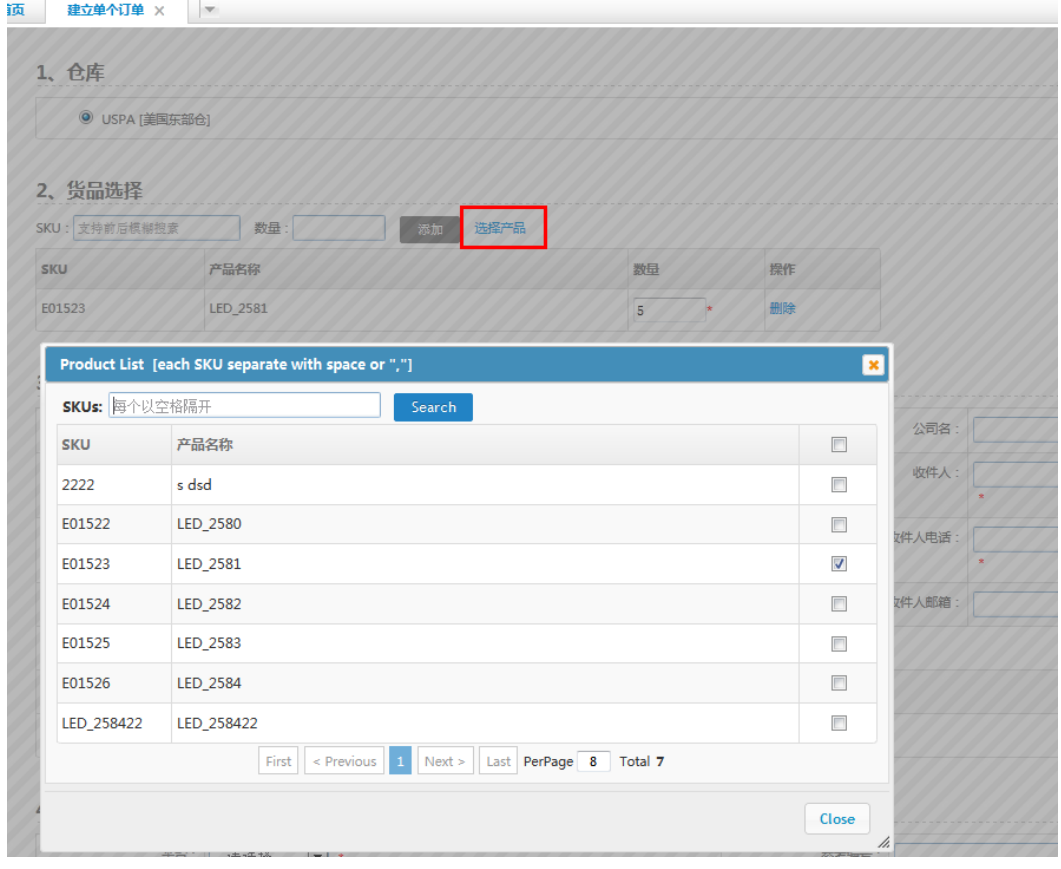
Task: Select the LED_258422 row checkbox
Action: (x=839, y=723)
